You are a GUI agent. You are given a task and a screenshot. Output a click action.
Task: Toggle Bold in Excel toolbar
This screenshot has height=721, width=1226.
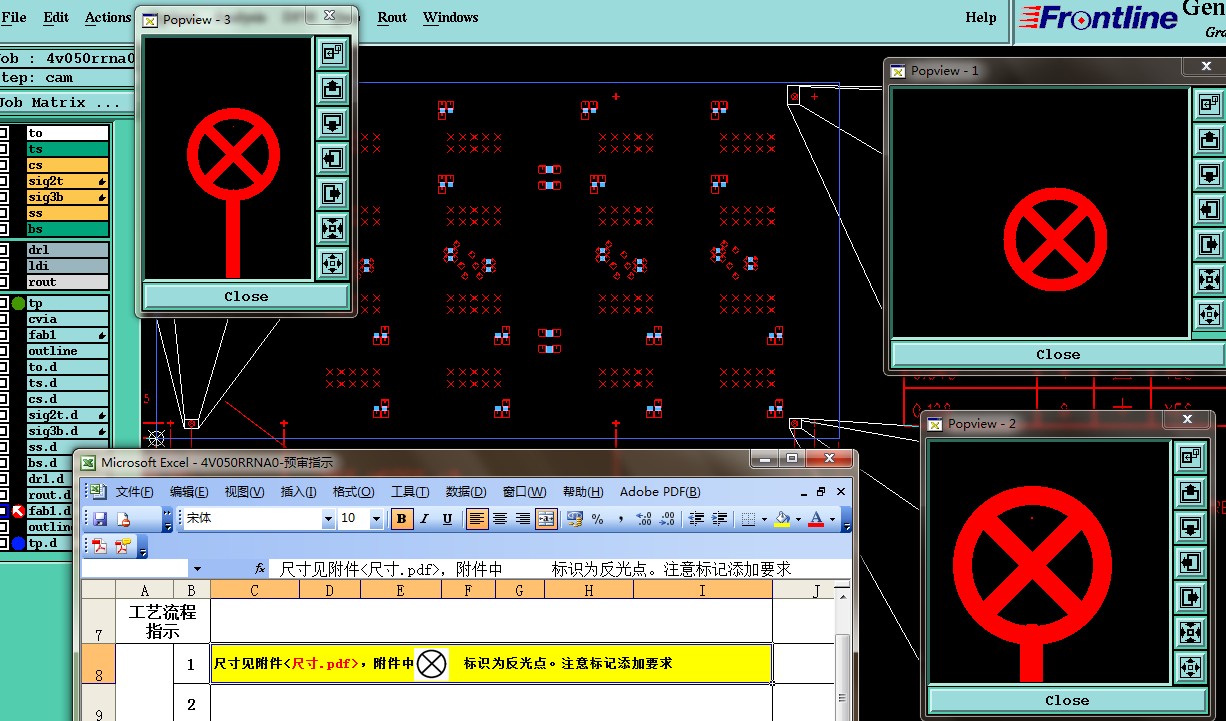(402, 519)
